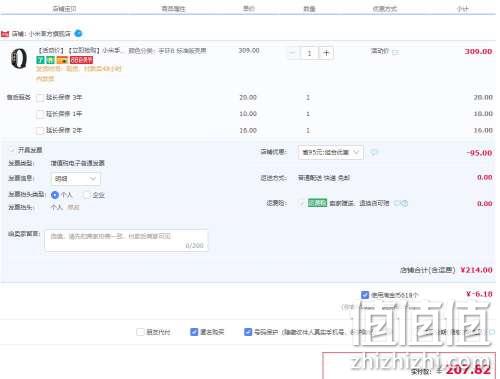The height and width of the screenshot is (379, 500).
Task: Check the 1-year extended warranty box
Action: pyautogui.click(x=40, y=114)
